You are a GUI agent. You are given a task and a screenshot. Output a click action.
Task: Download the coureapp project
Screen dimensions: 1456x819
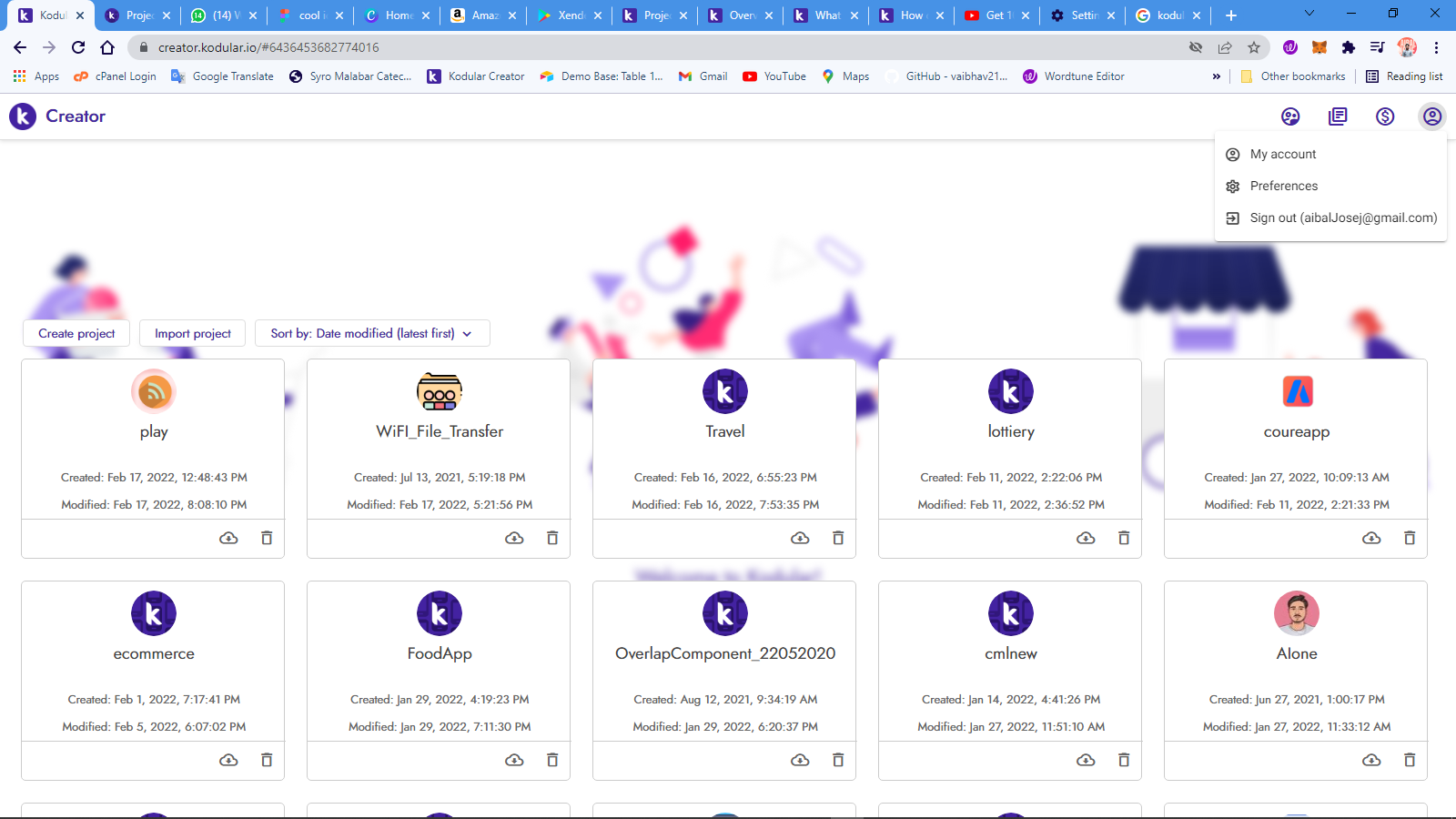[1371, 538]
